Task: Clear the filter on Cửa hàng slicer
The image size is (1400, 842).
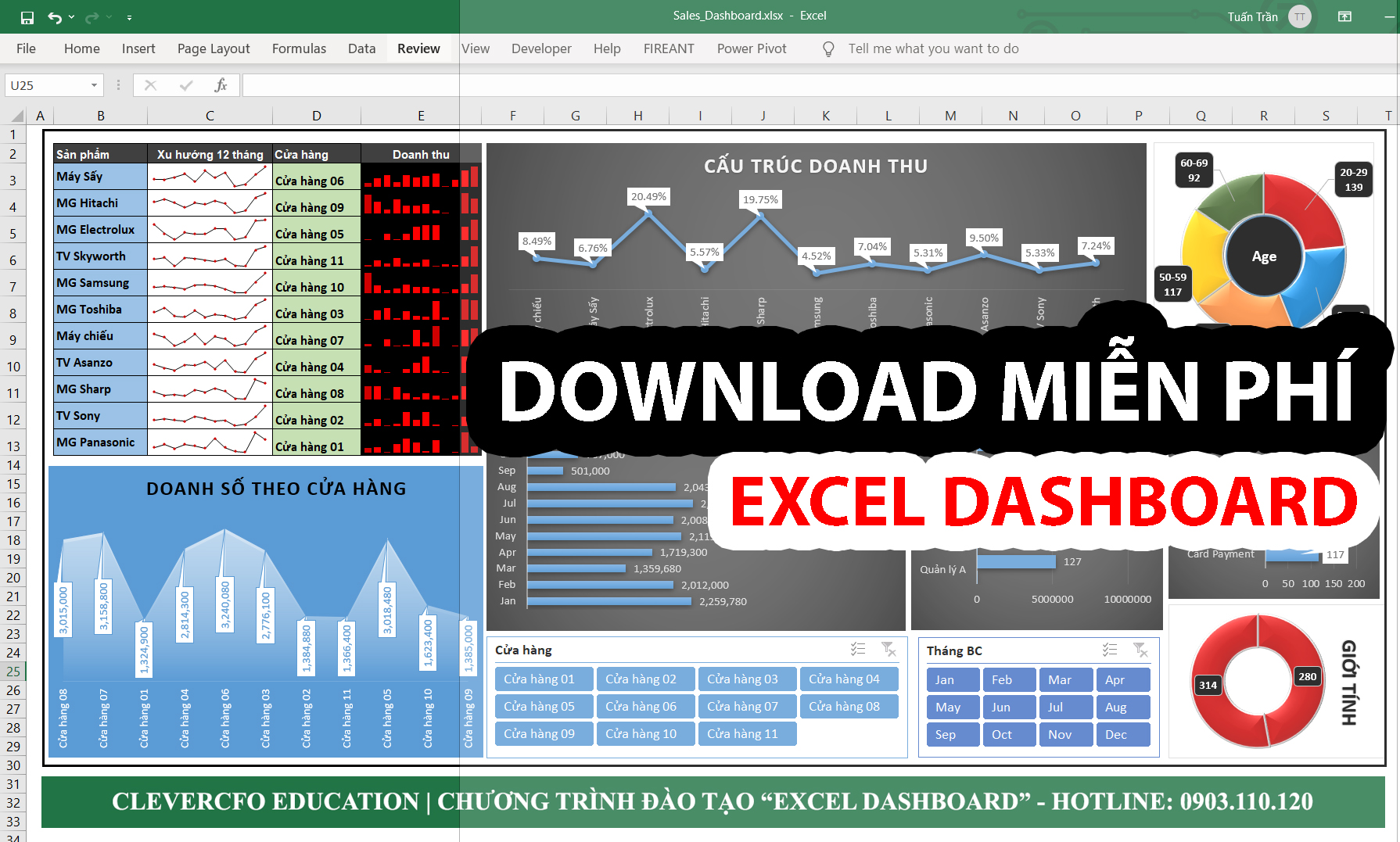Action: 888,650
